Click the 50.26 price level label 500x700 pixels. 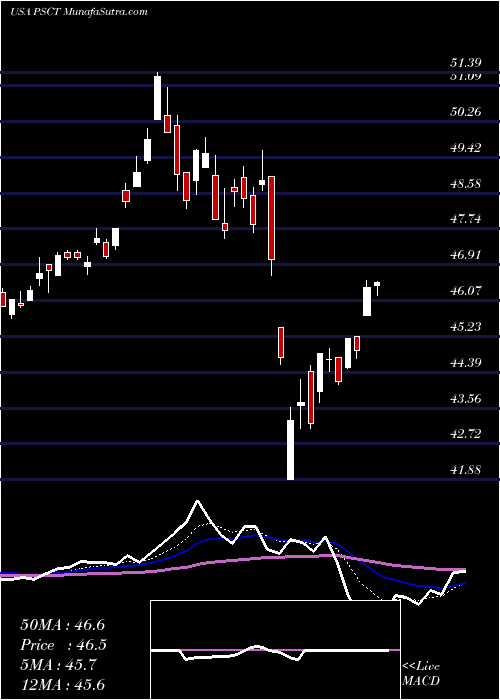(x=466, y=112)
